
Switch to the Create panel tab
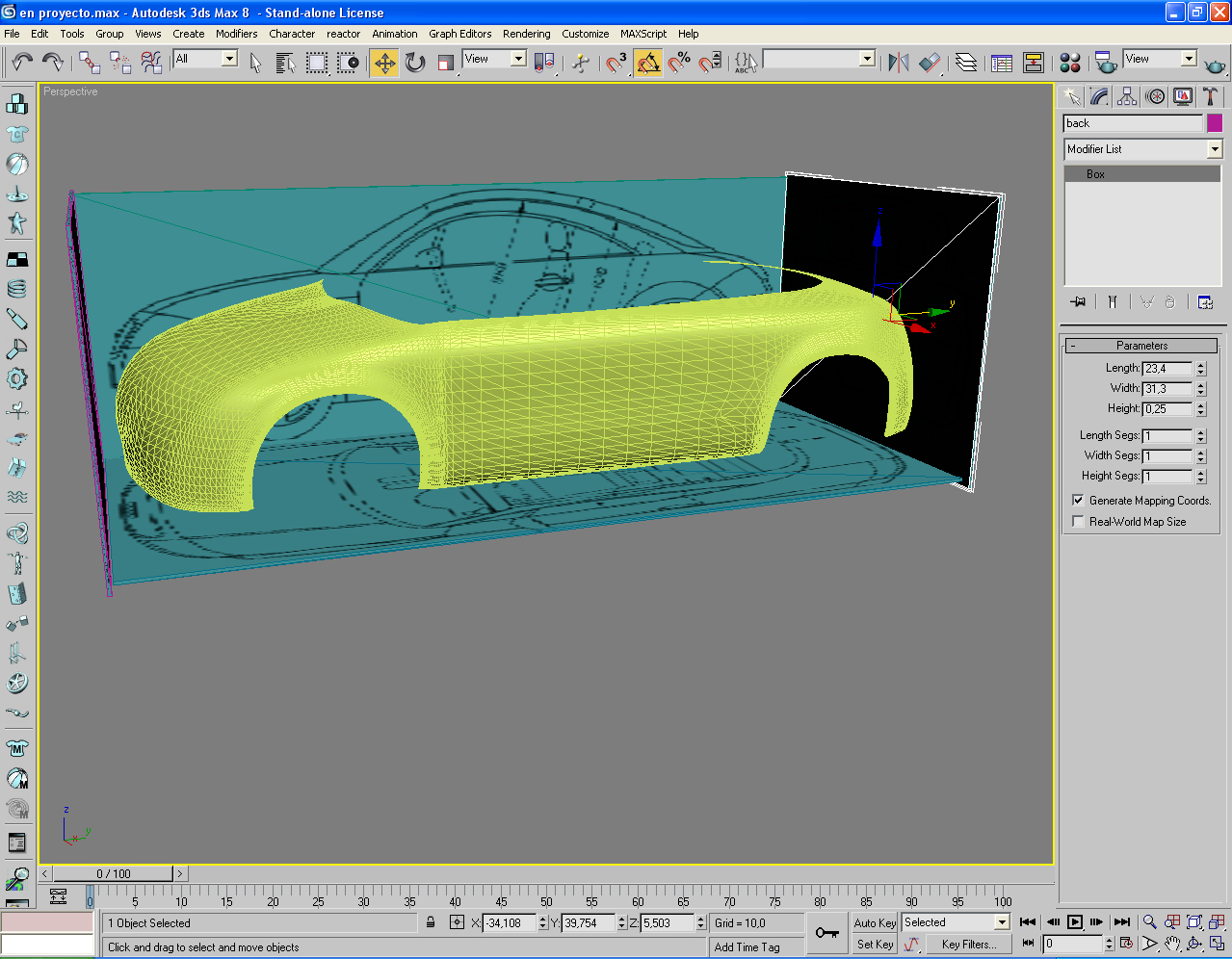(x=1071, y=96)
